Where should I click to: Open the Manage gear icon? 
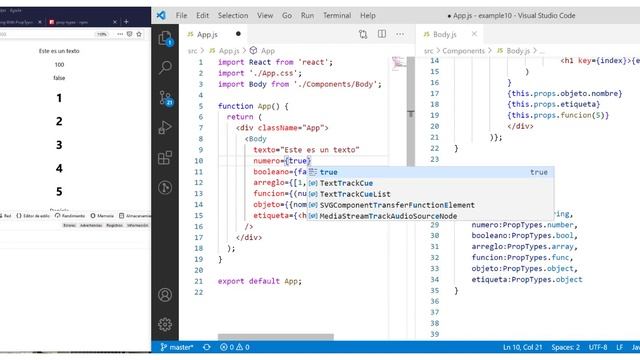pos(165,324)
